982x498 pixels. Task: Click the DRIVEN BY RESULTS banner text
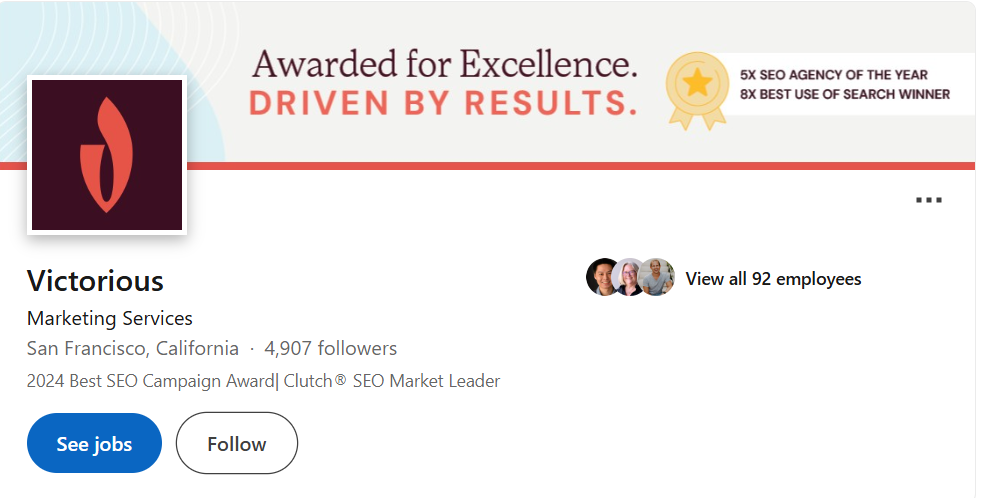point(442,103)
